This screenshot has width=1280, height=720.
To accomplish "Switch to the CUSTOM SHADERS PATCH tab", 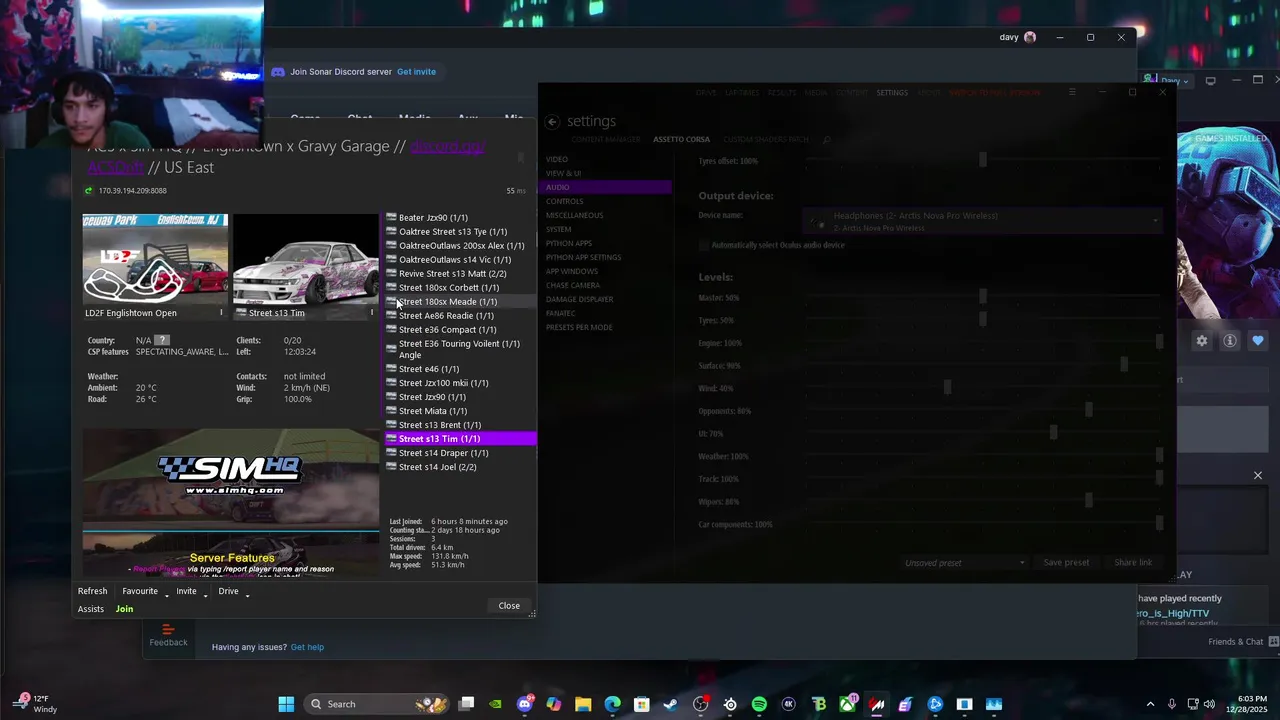I will click(764, 140).
